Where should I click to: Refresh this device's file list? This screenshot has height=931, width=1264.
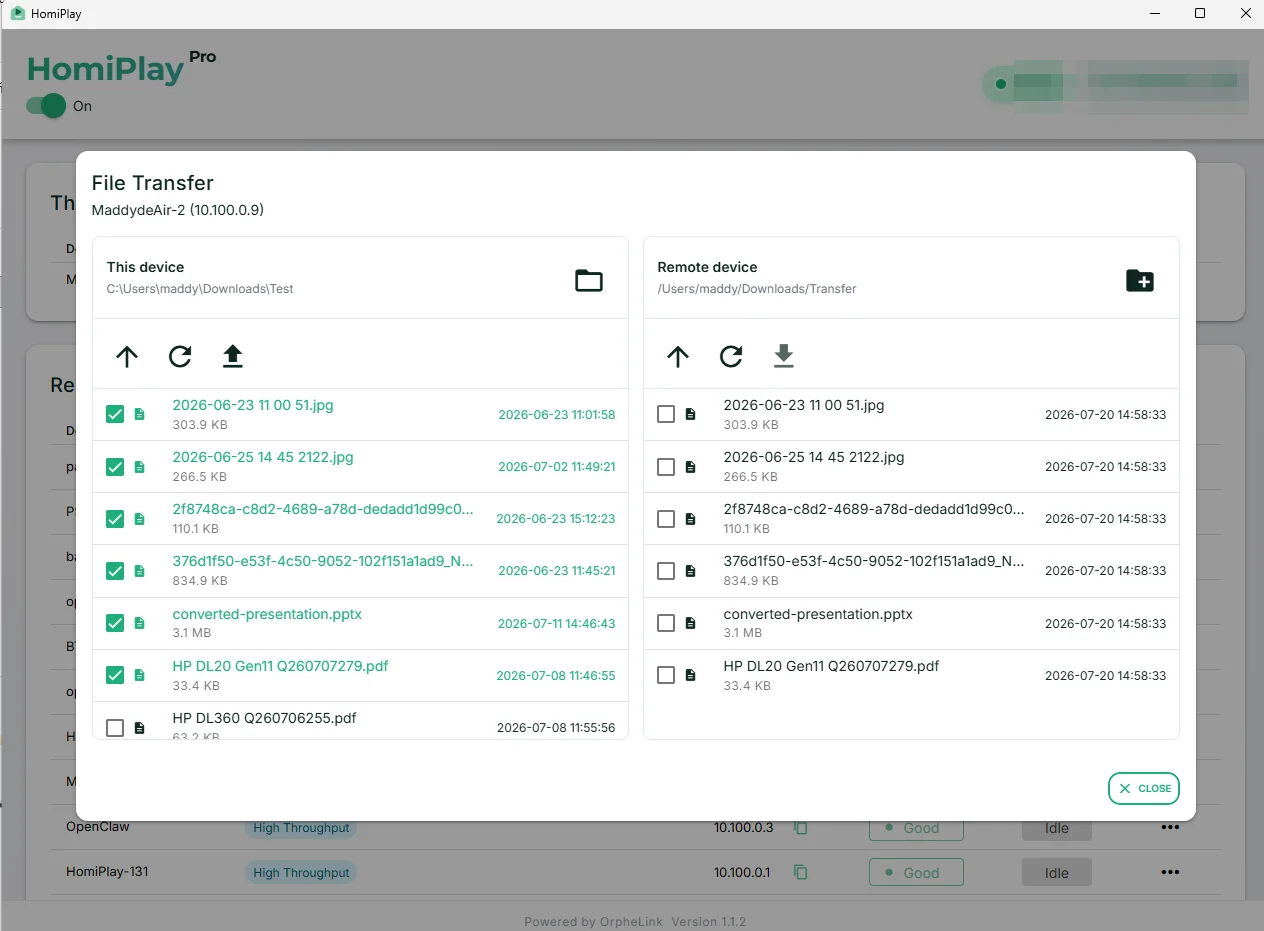click(180, 356)
